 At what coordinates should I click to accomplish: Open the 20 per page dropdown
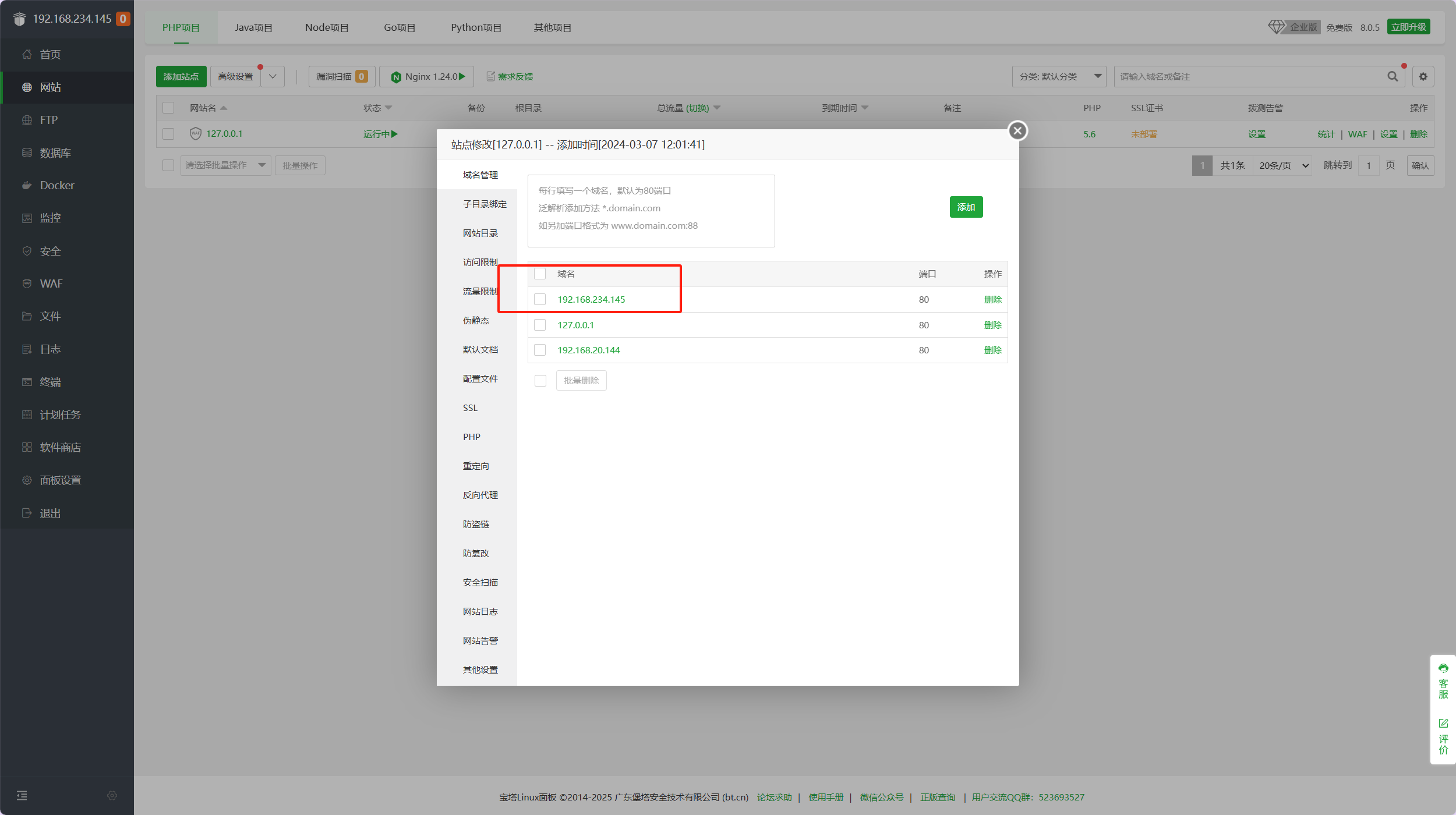pyautogui.click(x=1283, y=165)
